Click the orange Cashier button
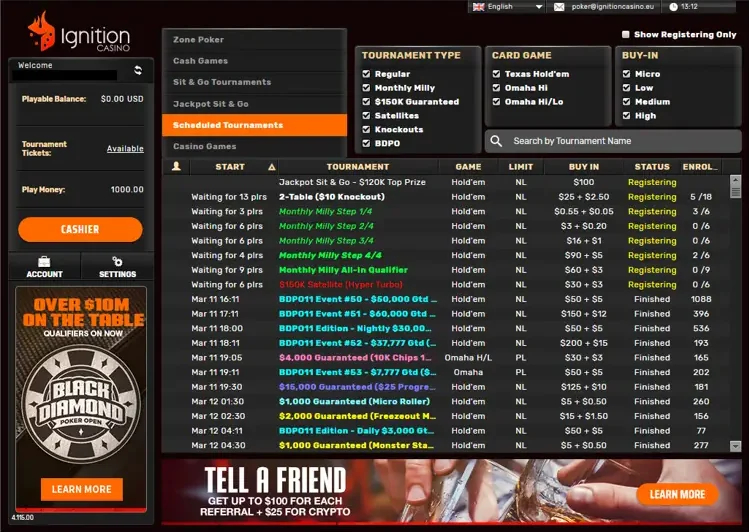 click(x=80, y=229)
